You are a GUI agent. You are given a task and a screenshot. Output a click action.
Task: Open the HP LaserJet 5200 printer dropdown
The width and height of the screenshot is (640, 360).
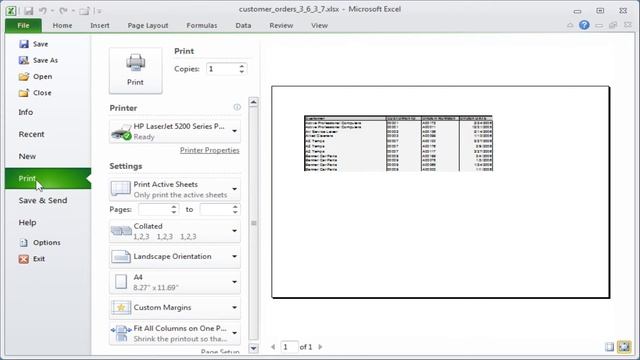(175, 131)
